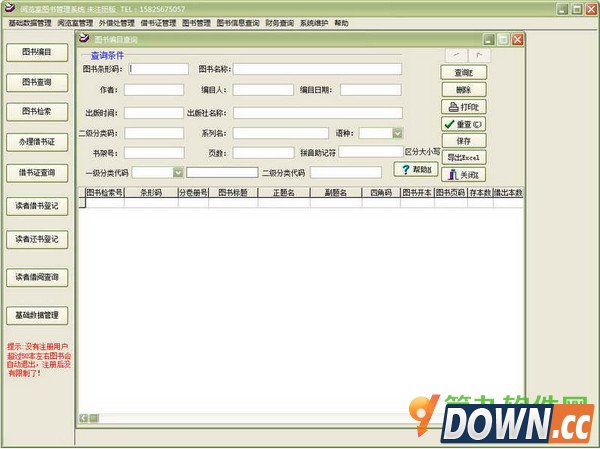Screen dimensions: 600x449
Task: Click the 保存 button
Action: [463, 140]
